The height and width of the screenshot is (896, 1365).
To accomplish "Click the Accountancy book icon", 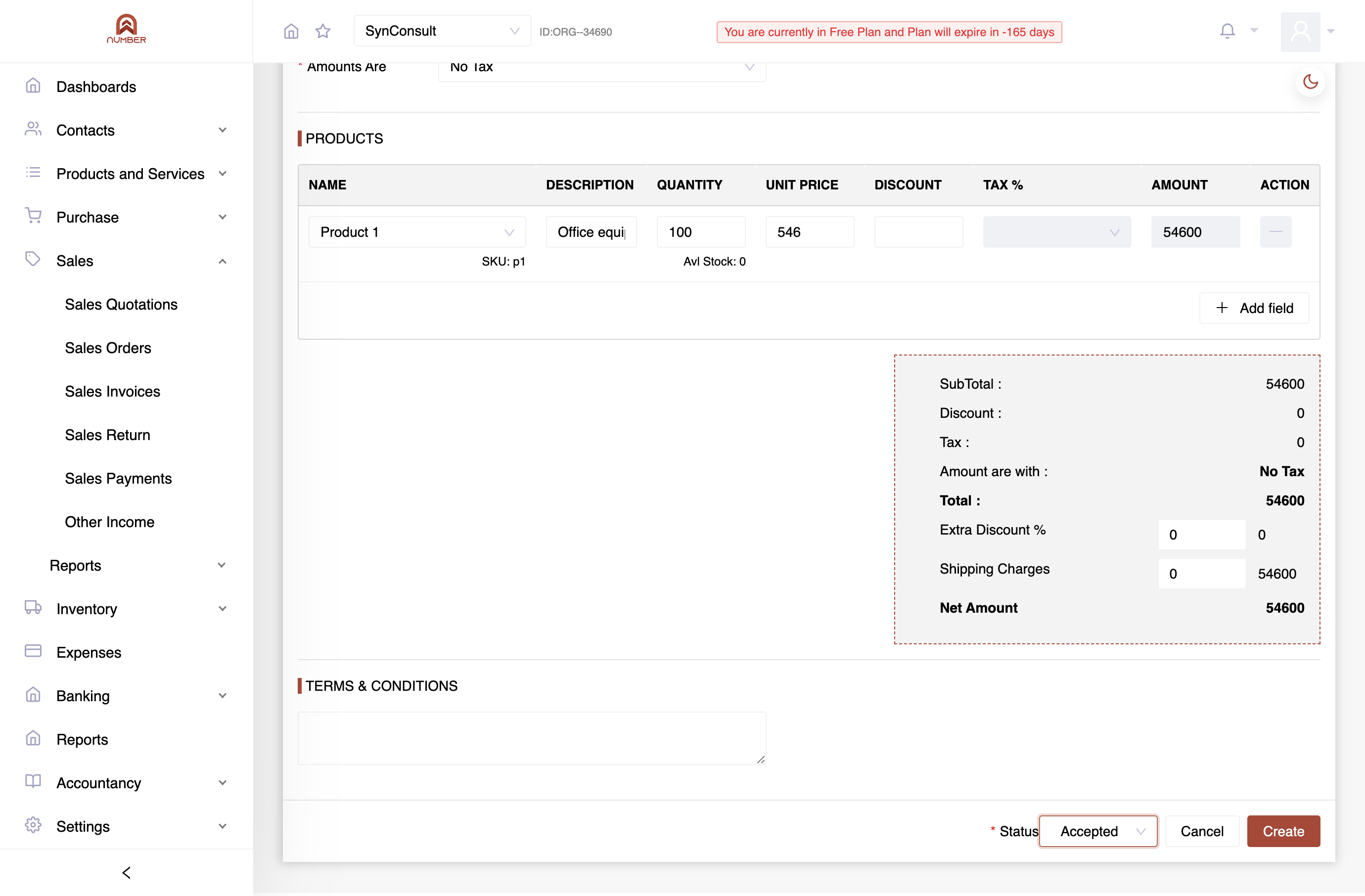I will 33,782.
